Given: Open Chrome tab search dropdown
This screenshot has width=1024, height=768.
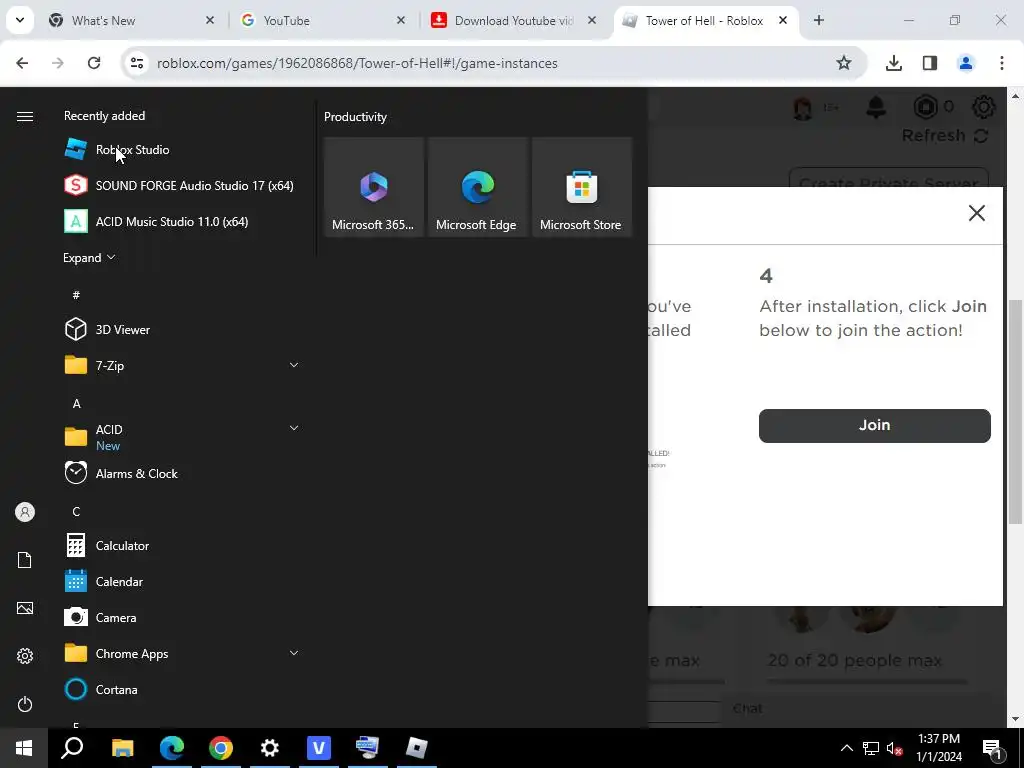Looking at the screenshot, I should [x=20, y=20].
